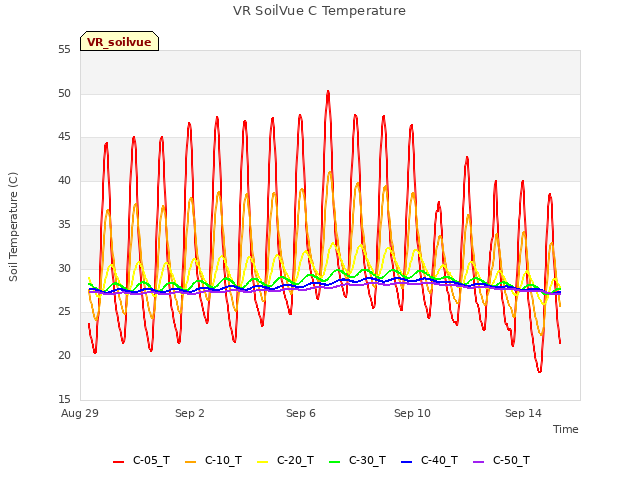This screenshot has width=640, height=480.
Task: Toggle the C-10_T legend entry
Action: pyautogui.click(x=213, y=461)
